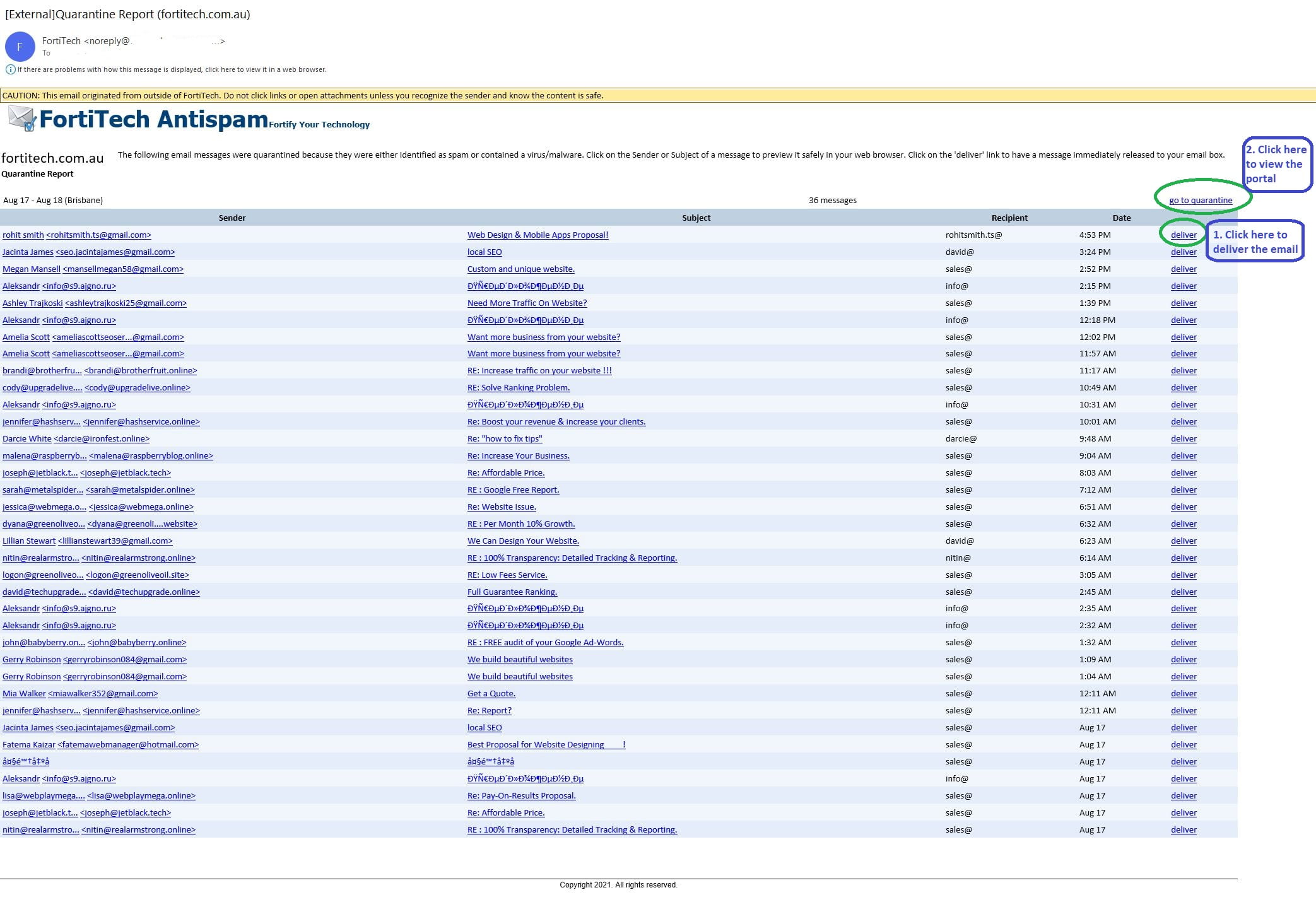Click the '4:53 PM' date cell
1316x907 pixels.
1095,235
